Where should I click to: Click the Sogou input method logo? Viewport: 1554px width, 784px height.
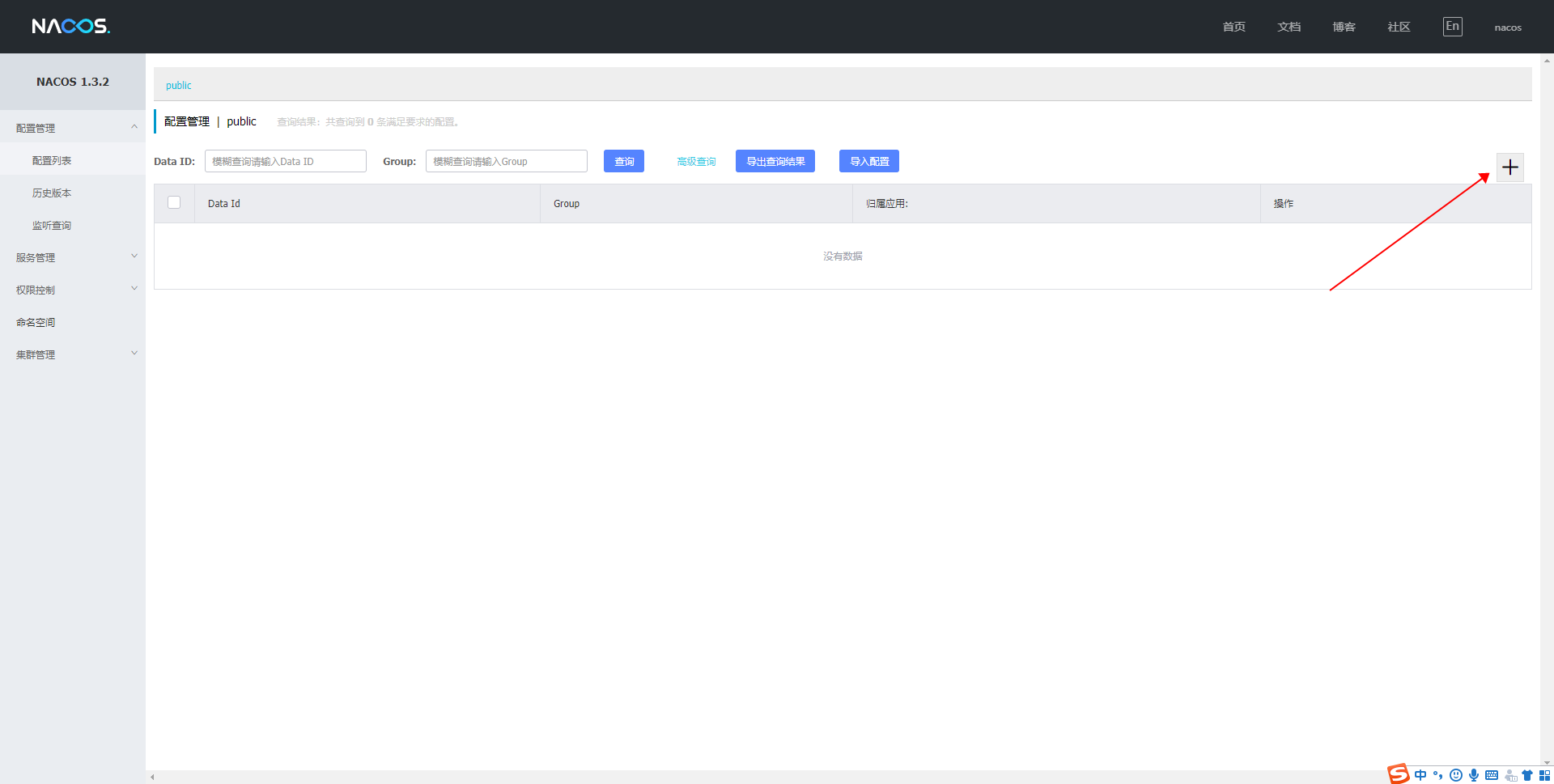pos(1398,774)
